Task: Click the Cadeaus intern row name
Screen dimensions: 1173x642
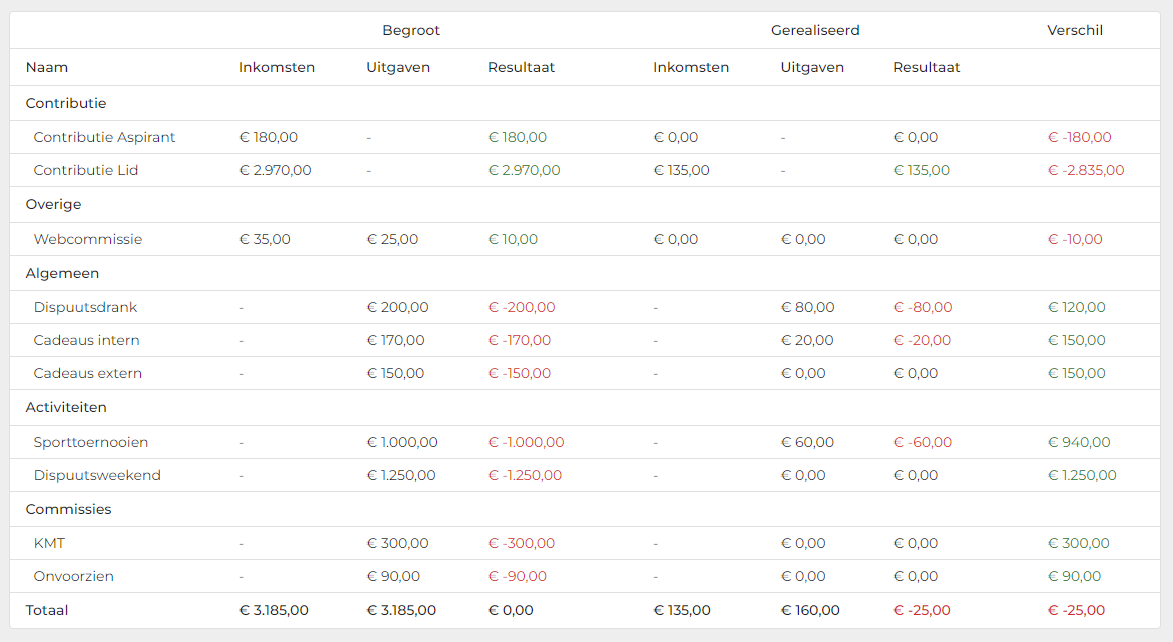Action: (86, 340)
